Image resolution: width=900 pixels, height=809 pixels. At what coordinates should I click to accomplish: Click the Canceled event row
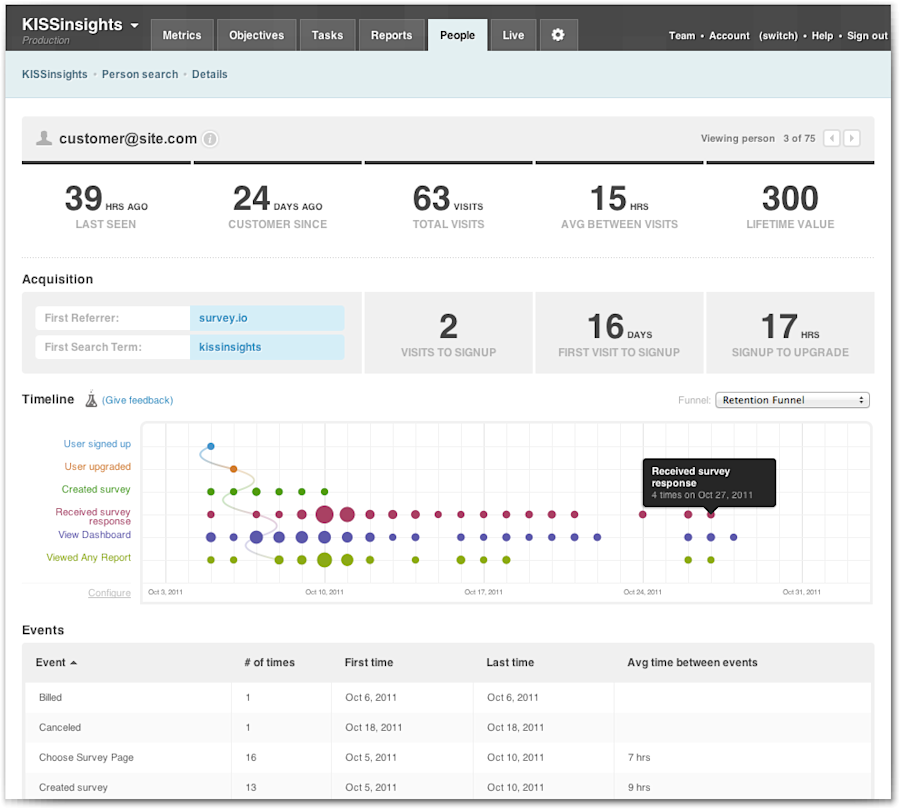448,727
